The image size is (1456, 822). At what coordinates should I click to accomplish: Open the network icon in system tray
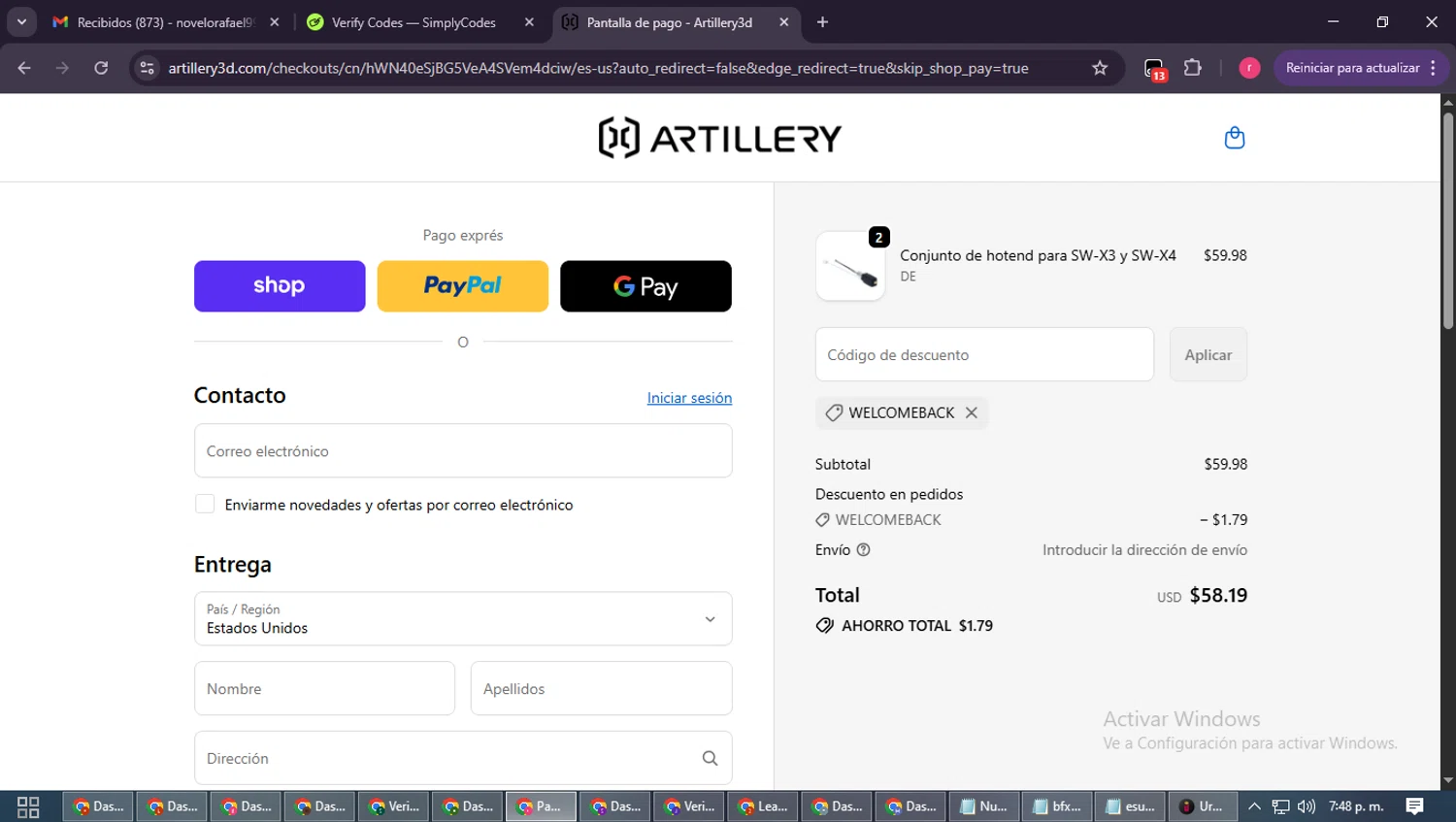tap(1281, 806)
